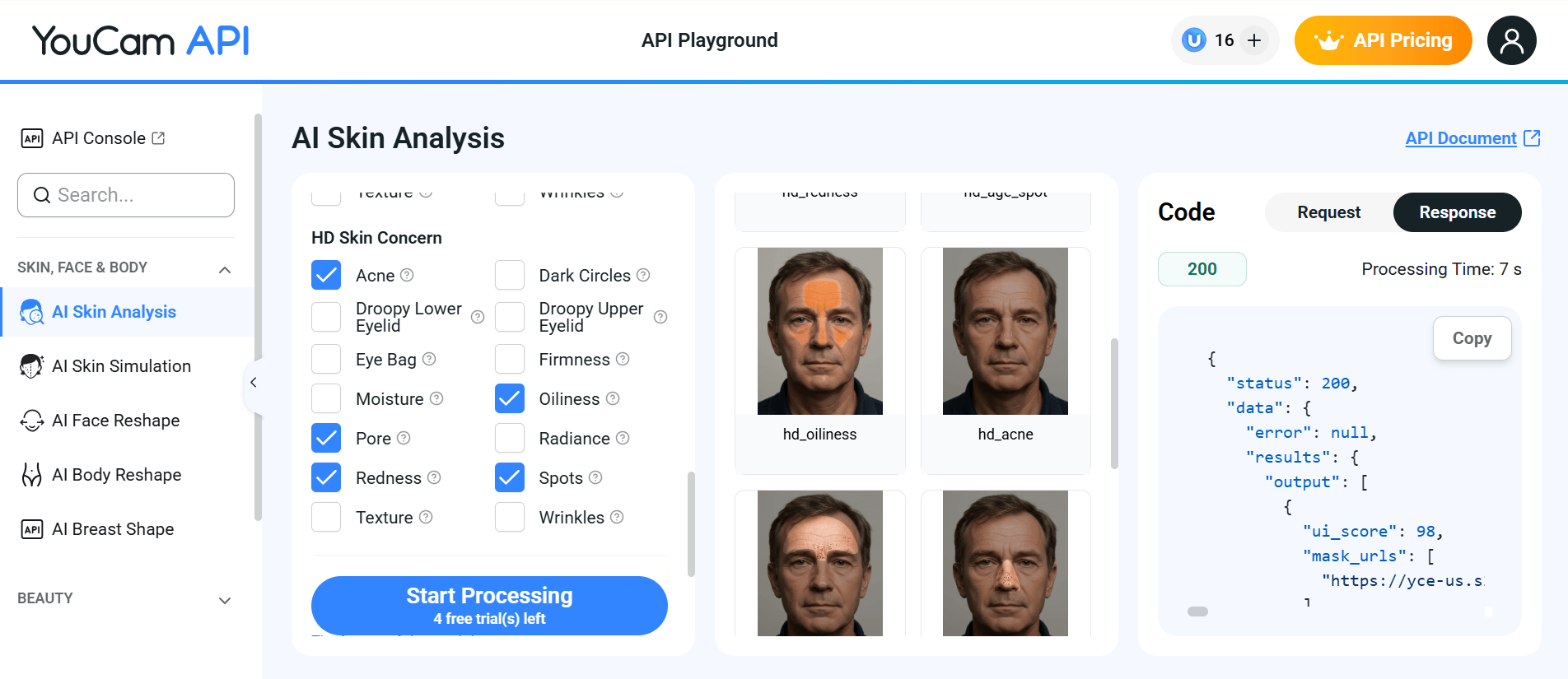
Task: Click the AI Skin Analysis face icon
Action: pyautogui.click(x=31, y=312)
